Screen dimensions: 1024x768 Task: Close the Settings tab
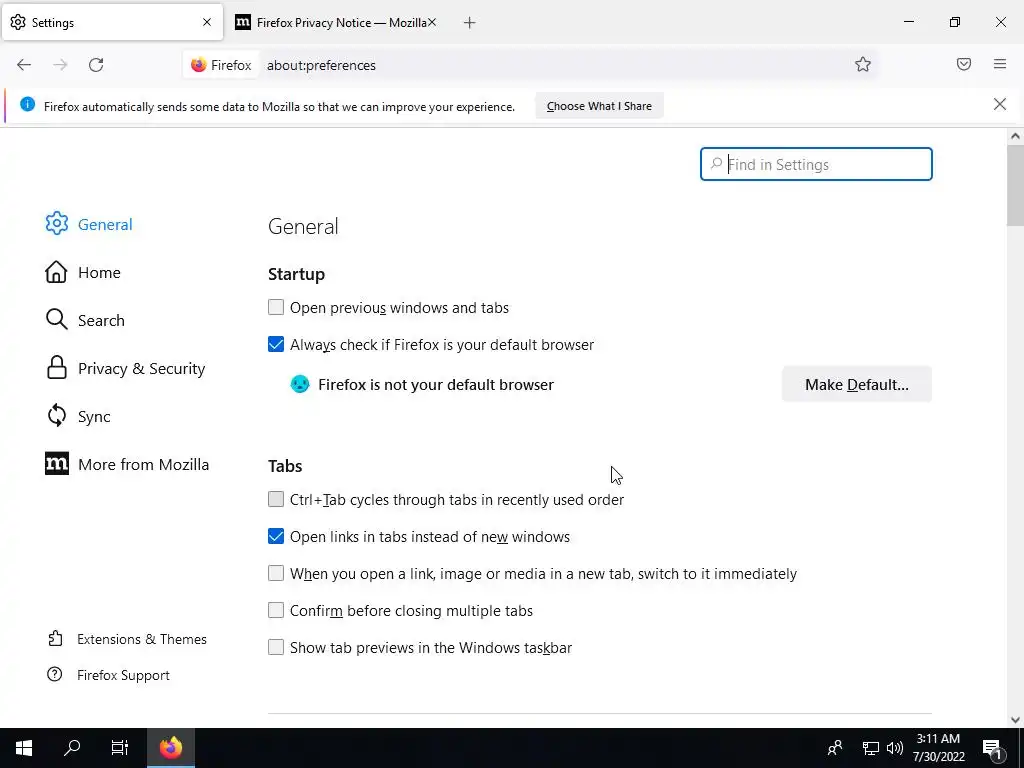207,22
